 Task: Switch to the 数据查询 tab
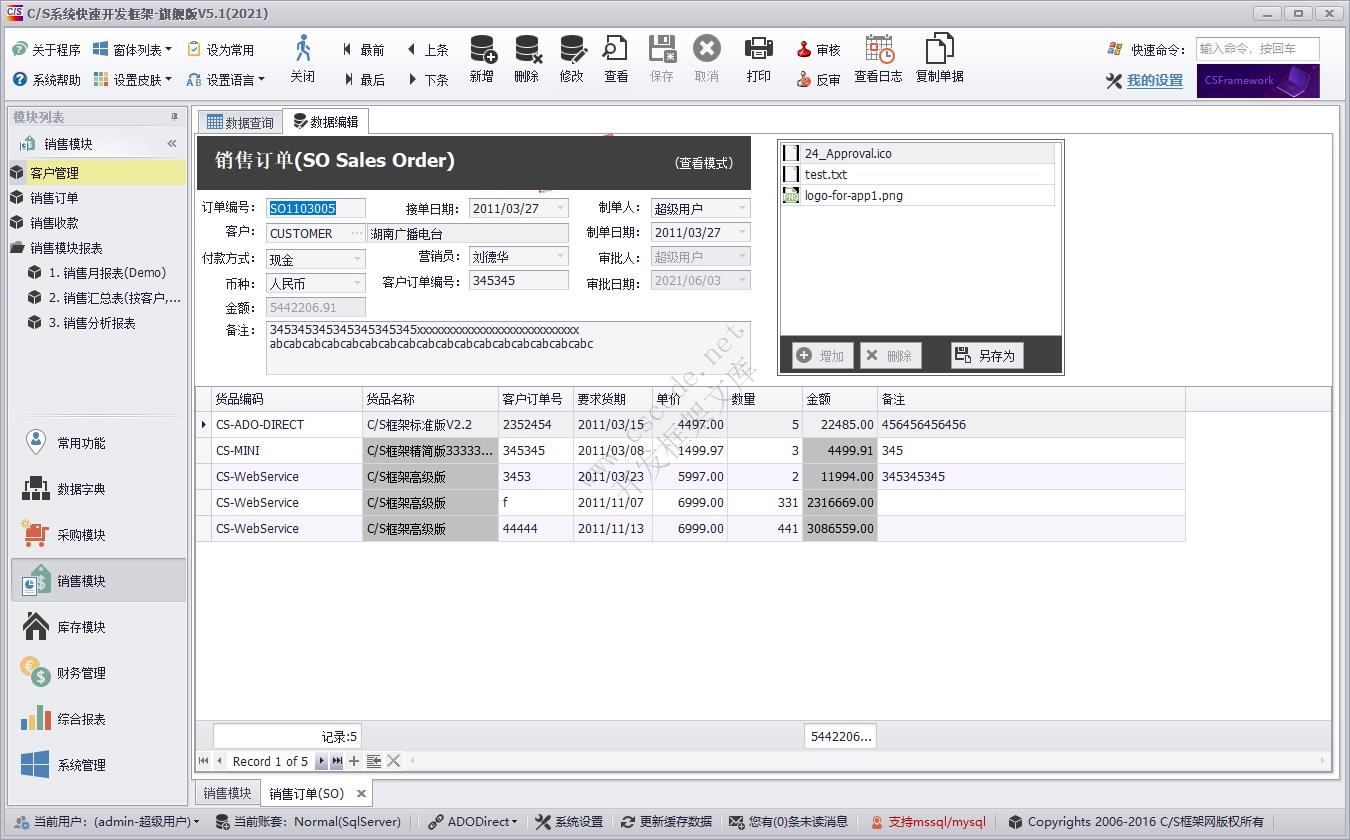[x=240, y=123]
